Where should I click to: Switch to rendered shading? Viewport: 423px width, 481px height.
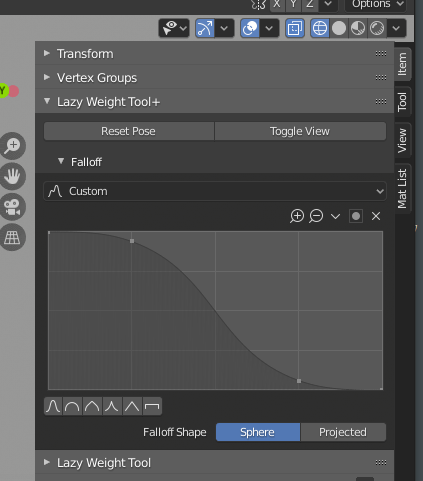pos(377,28)
